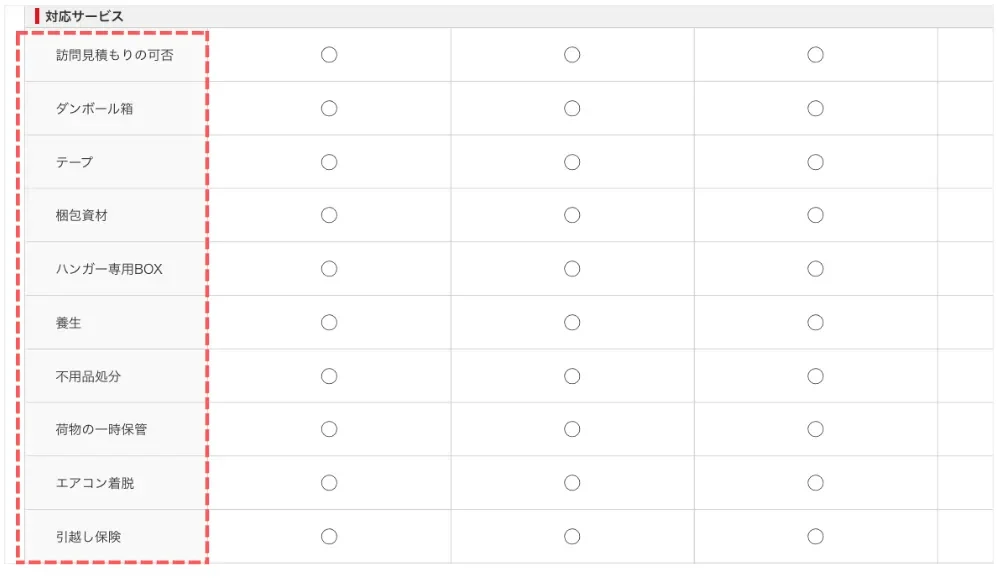Select the 訪問見積もりの可否 row label
This screenshot has height=578, width=1000.
[114, 55]
